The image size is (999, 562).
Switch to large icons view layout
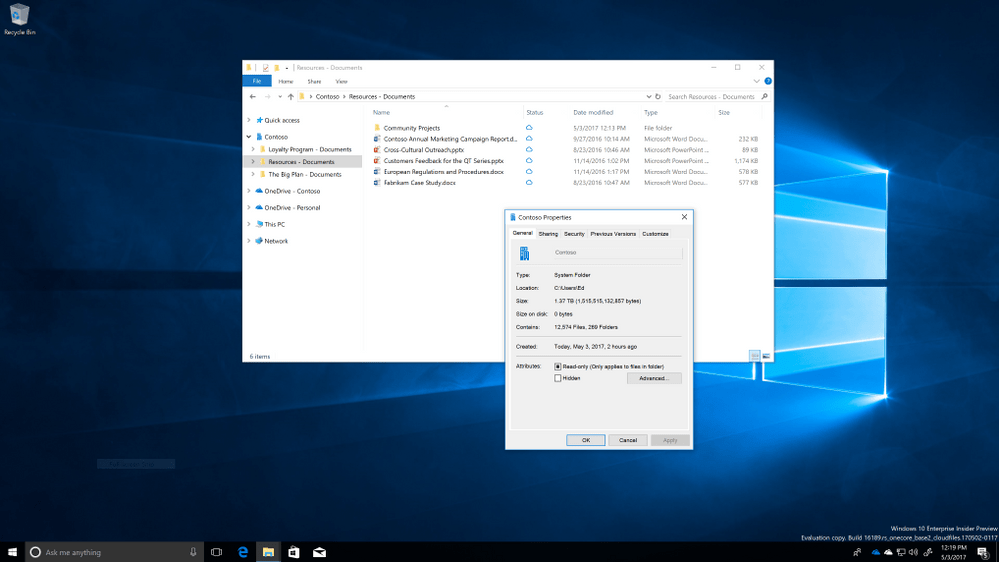pyautogui.click(x=766, y=356)
